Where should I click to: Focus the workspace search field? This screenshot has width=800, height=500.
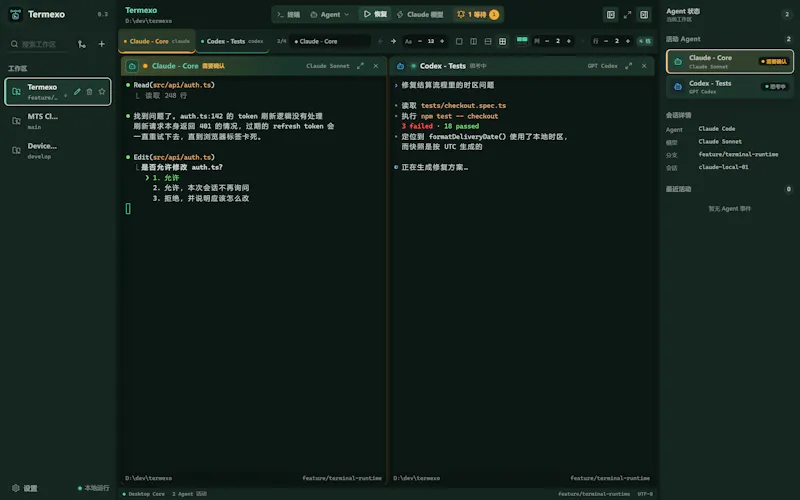pyautogui.click(x=39, y=44)
